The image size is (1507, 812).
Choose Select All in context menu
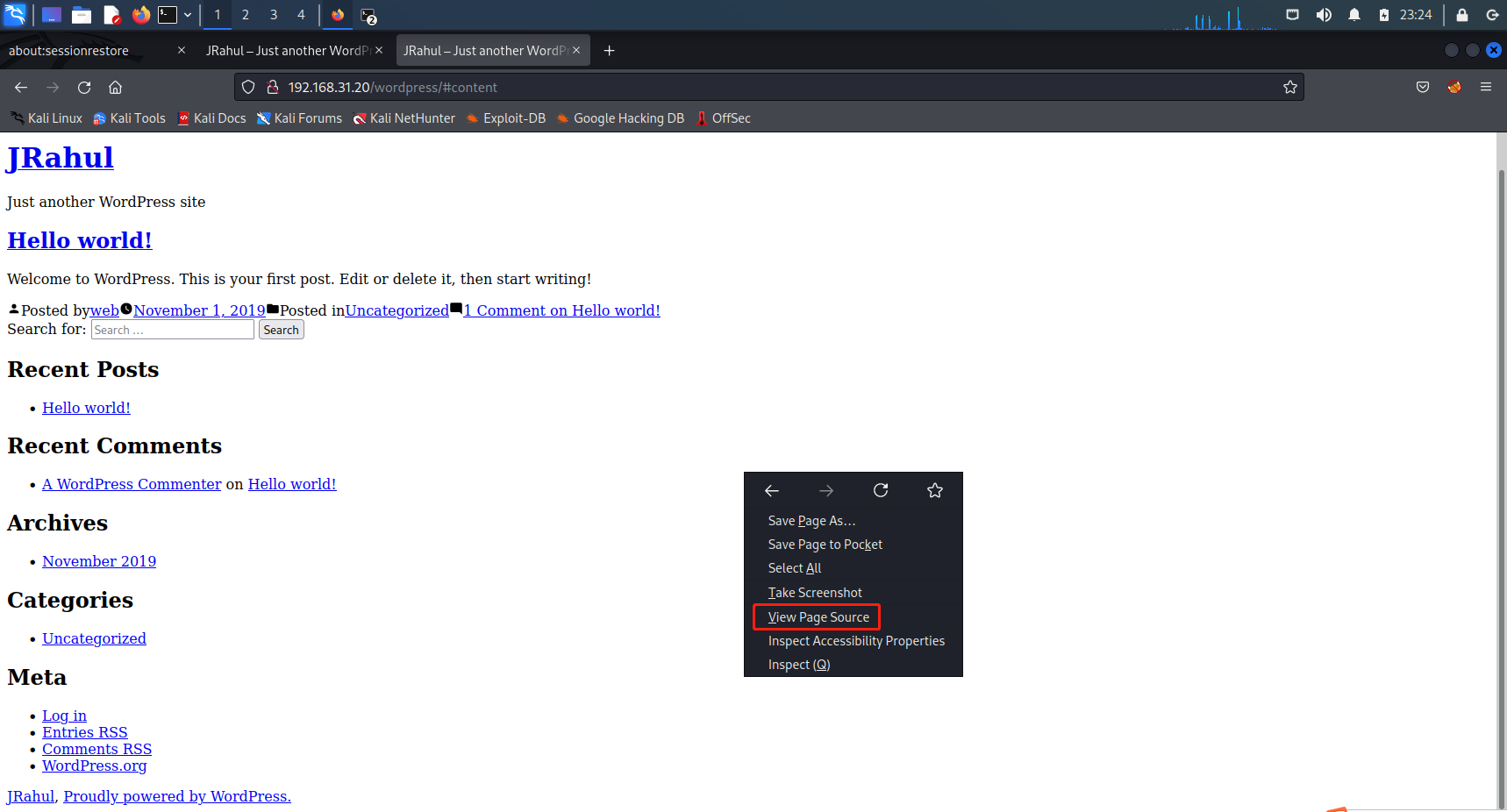pos(853,568)
